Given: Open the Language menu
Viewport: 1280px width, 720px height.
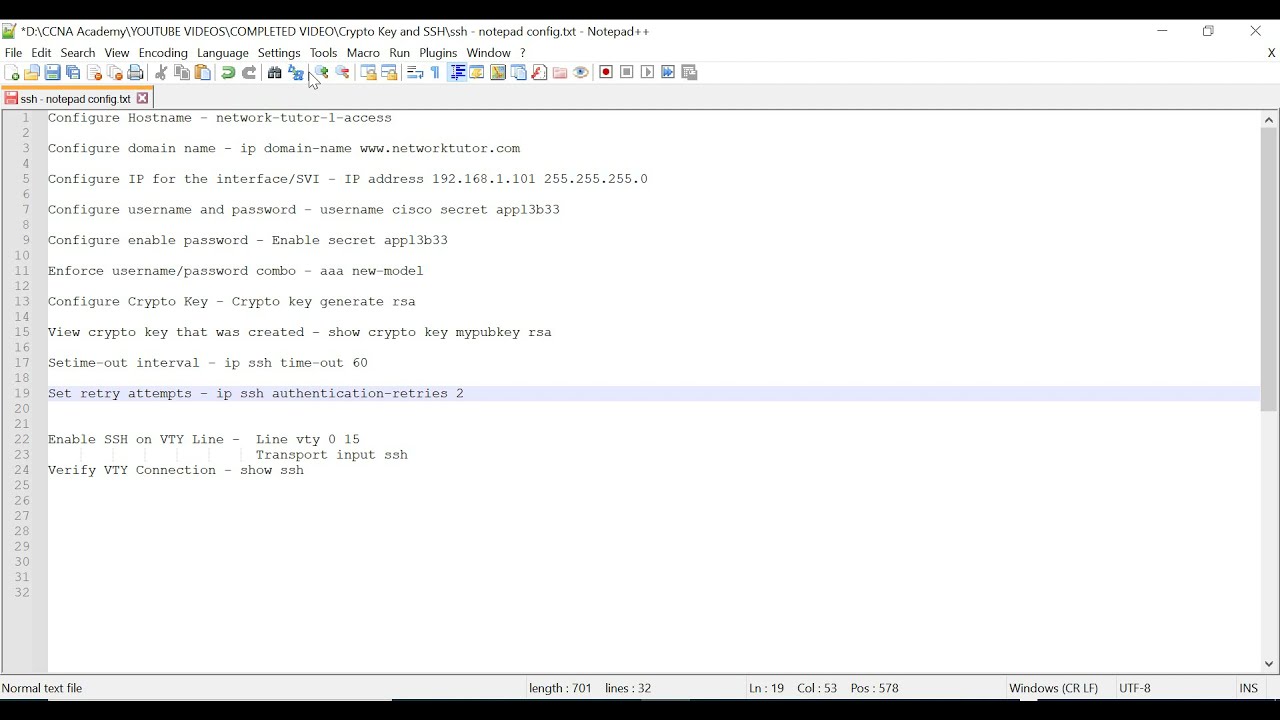Looking at the screenshot, I should pos(223,52).
